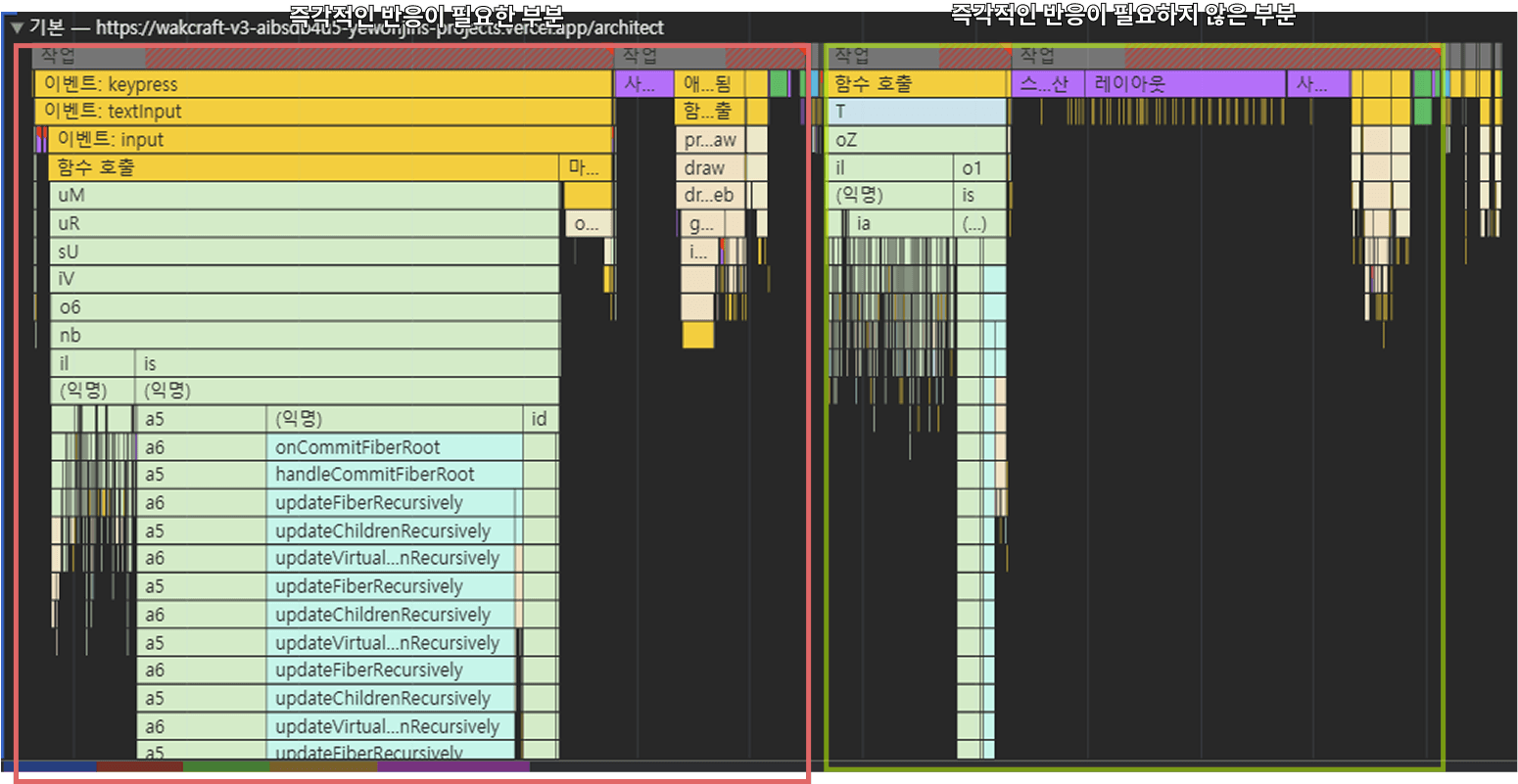1518x784 pixels.
Task: Select the narrow id call frame
Action: click(540, 419)
